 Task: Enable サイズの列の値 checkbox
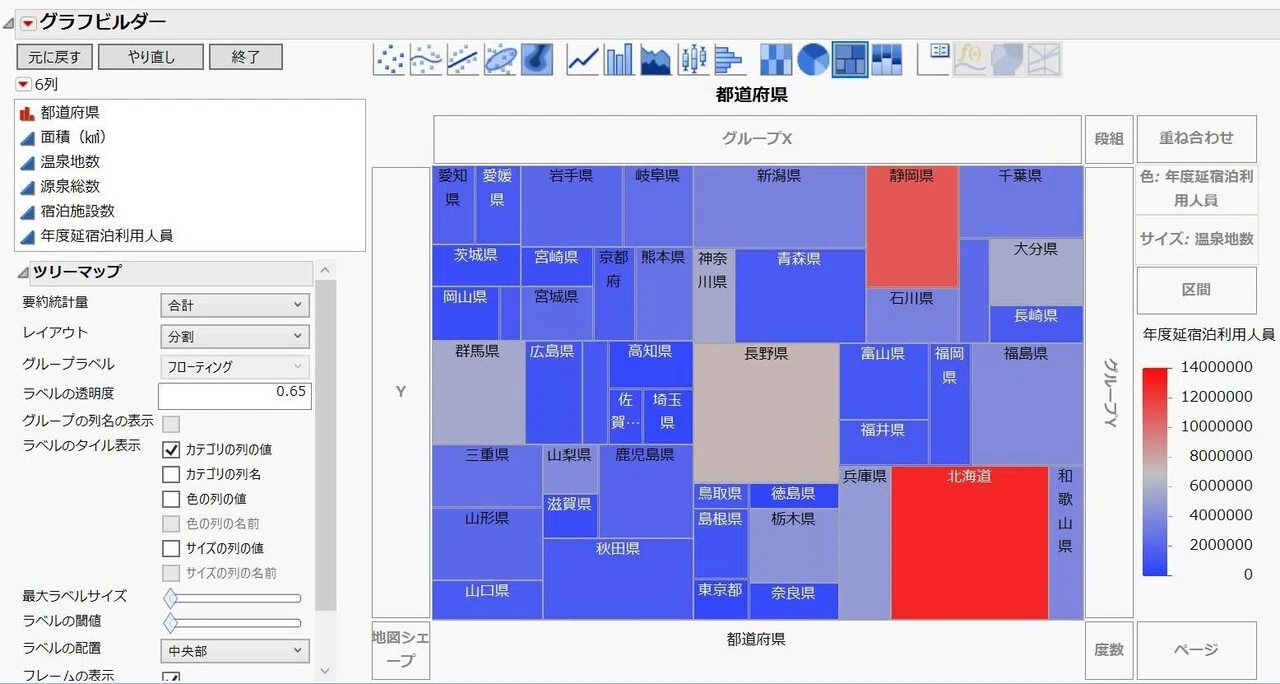[x=171, y=548]
